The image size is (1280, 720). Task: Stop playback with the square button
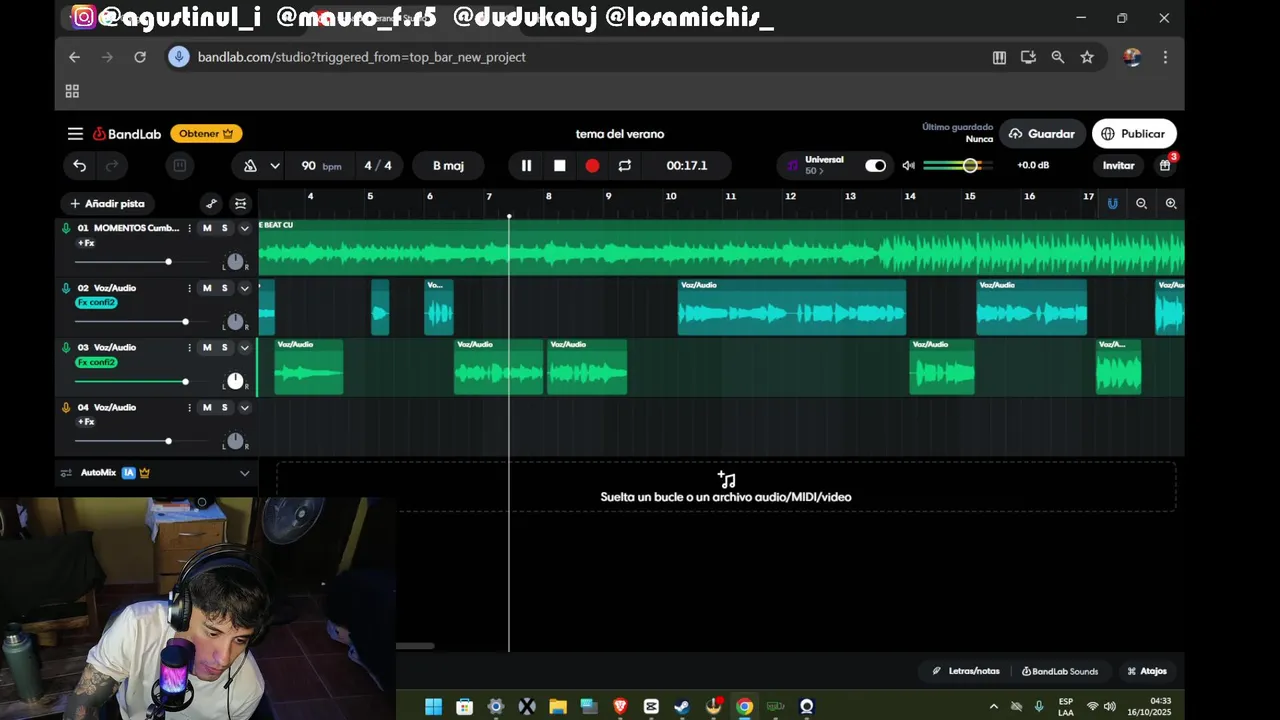[x=560, y=166]
